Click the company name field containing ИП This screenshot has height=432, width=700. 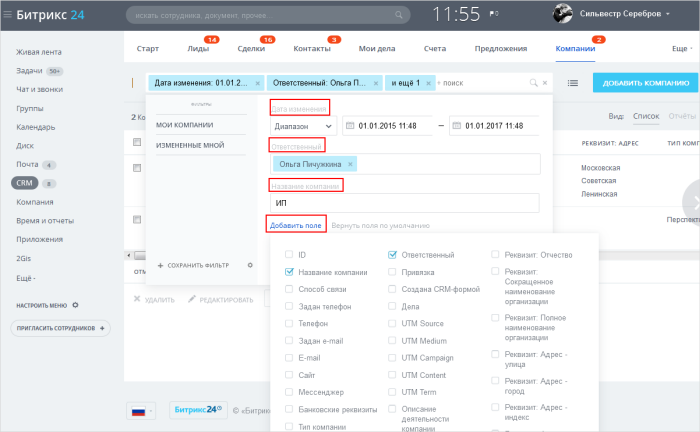click(x=404, y=203)
